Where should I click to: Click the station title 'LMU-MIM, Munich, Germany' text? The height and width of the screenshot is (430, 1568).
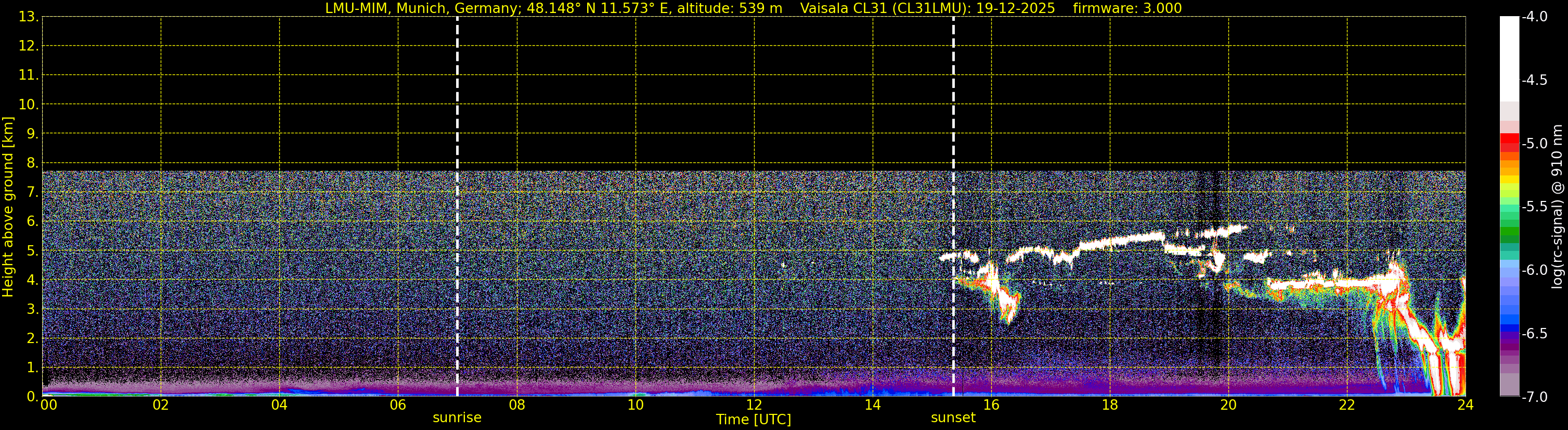[423, 8]
